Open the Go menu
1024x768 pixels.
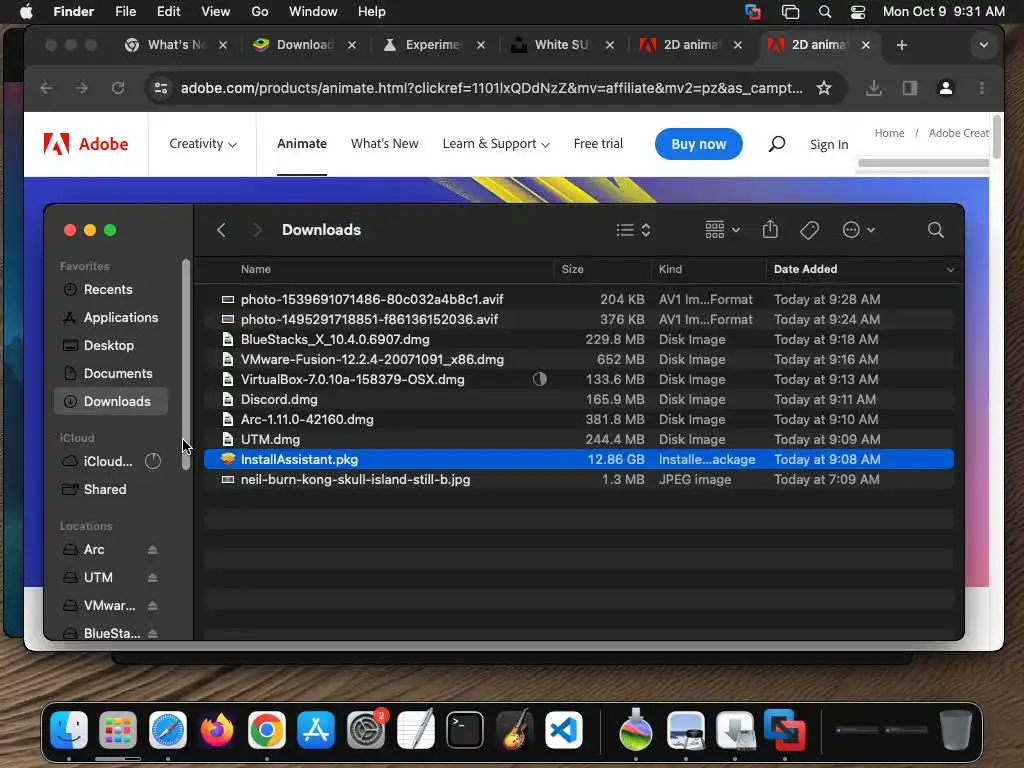coord(260,12)
